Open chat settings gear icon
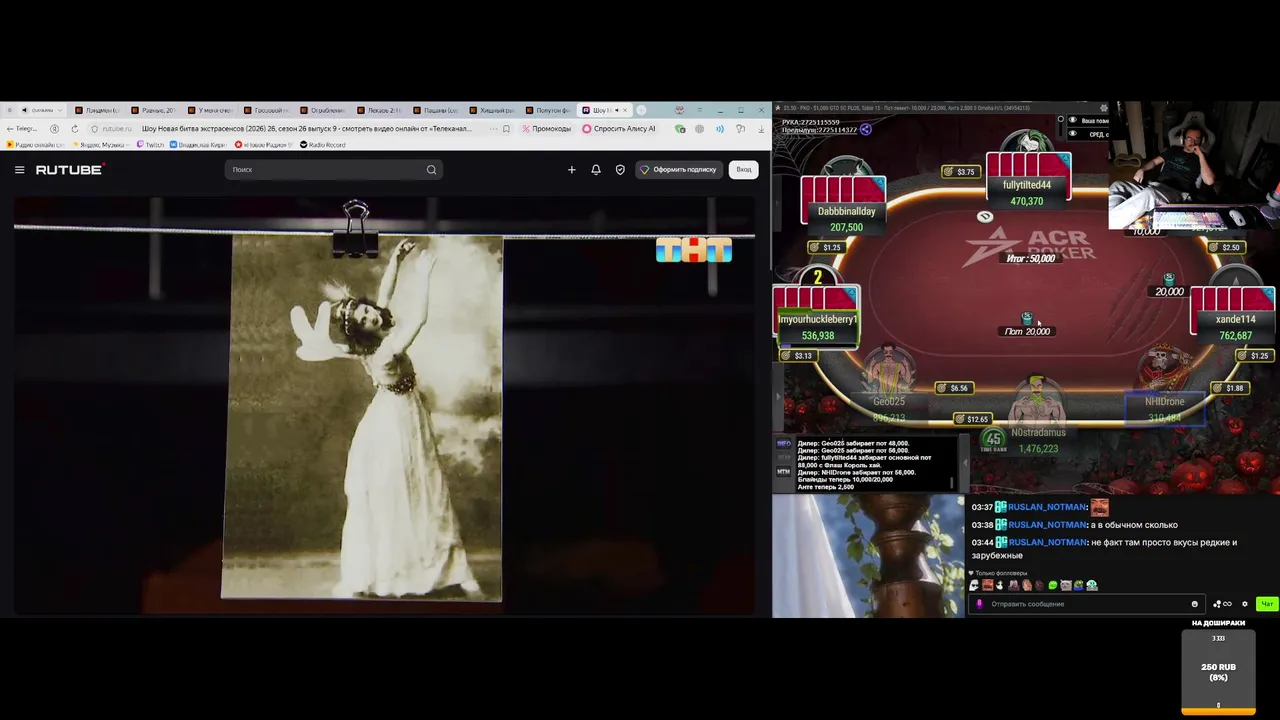Viewport: 1280px width, 720px height. [x=1245, y=604]
